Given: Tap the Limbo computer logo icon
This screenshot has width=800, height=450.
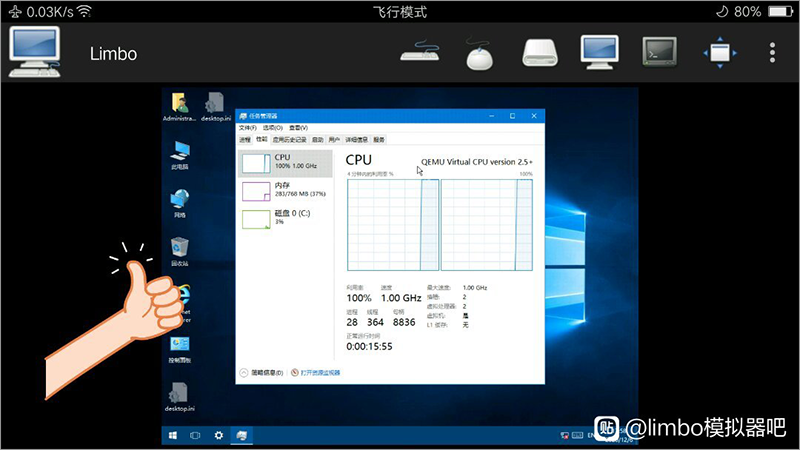Looking at the screenshot, I should 35,53.
